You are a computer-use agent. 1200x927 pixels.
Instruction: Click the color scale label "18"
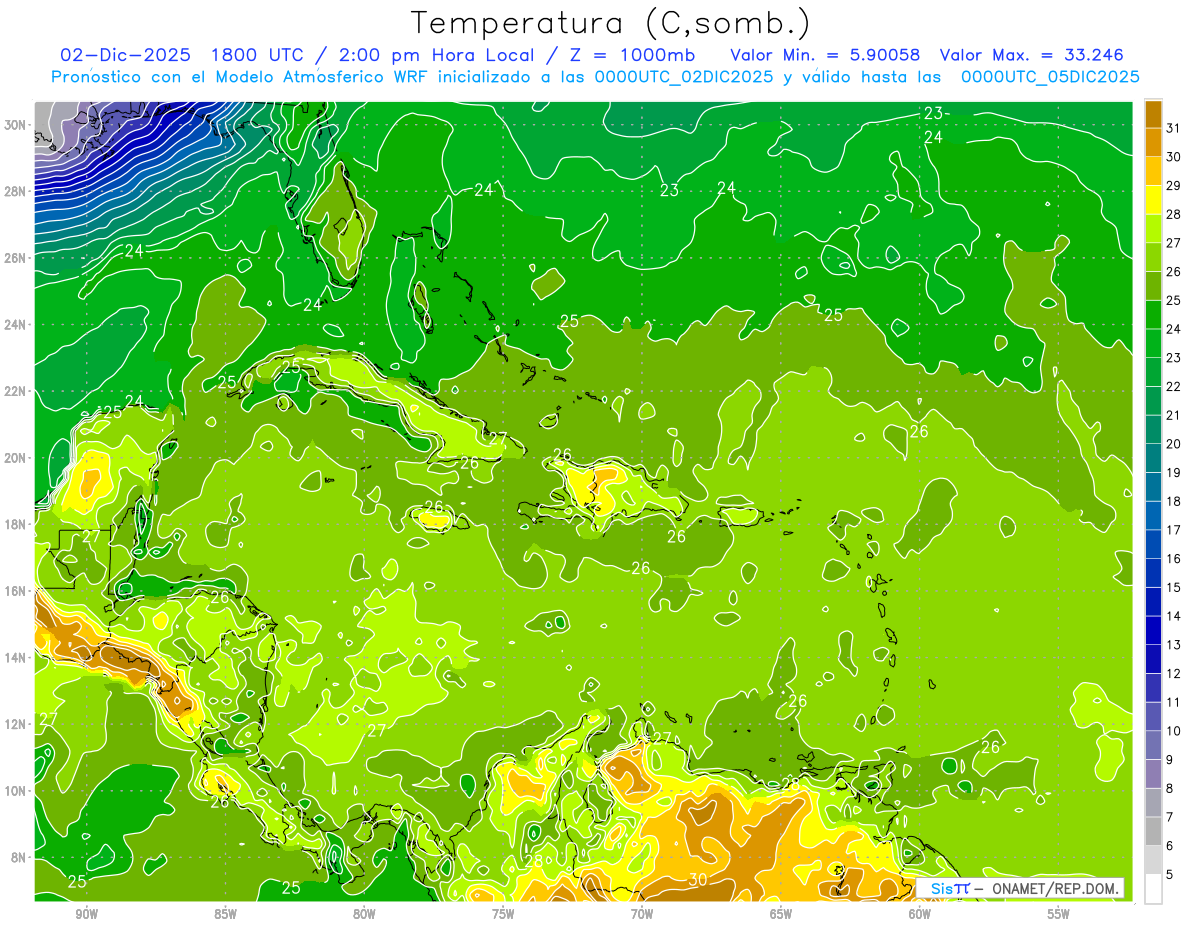tap(1173, 501)
